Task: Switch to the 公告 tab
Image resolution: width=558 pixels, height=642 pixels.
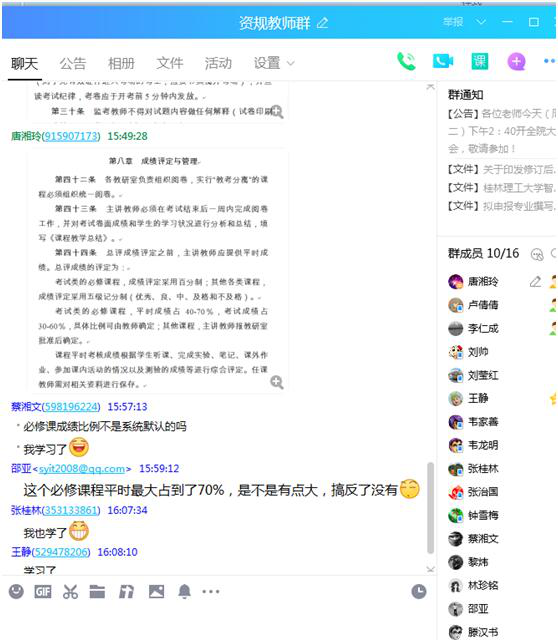Action: pos(72,63)
